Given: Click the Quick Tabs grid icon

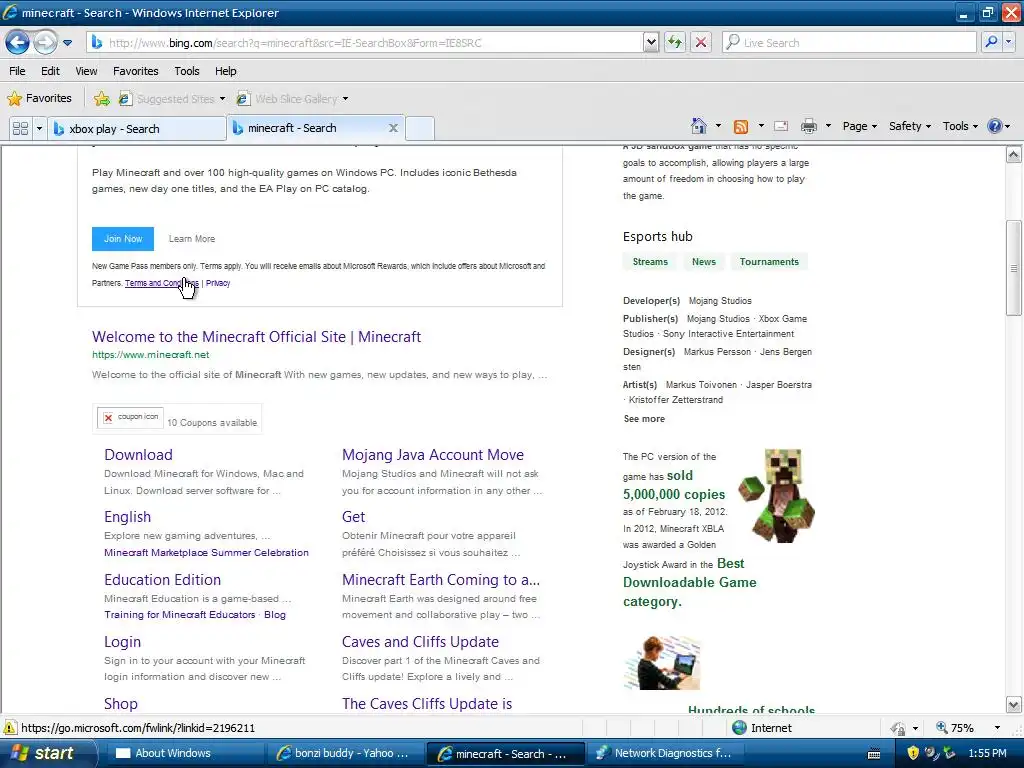Looking at the screenshot, I should (20, 128).
